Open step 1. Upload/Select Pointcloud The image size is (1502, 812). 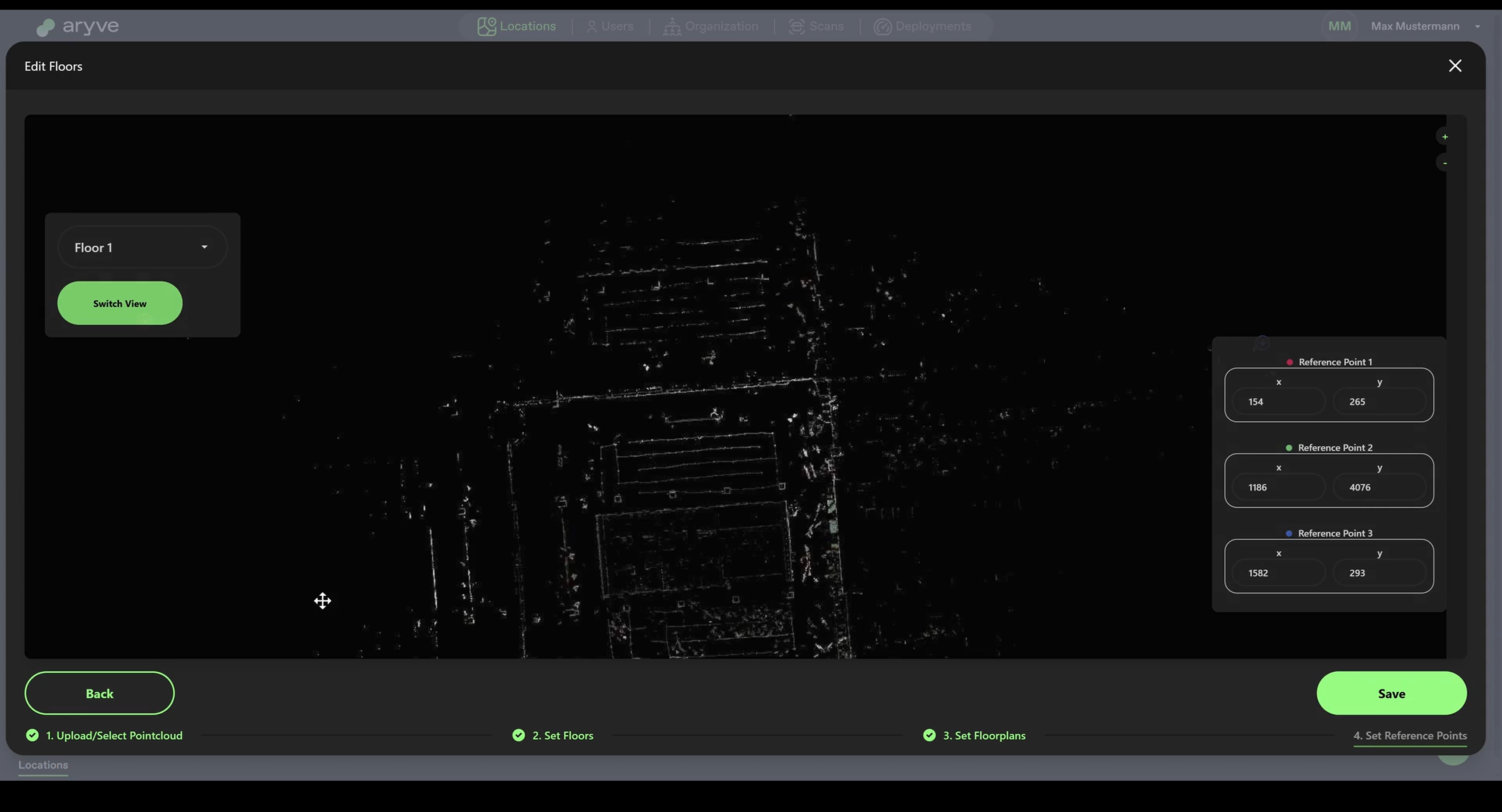[x=114, y=736]
